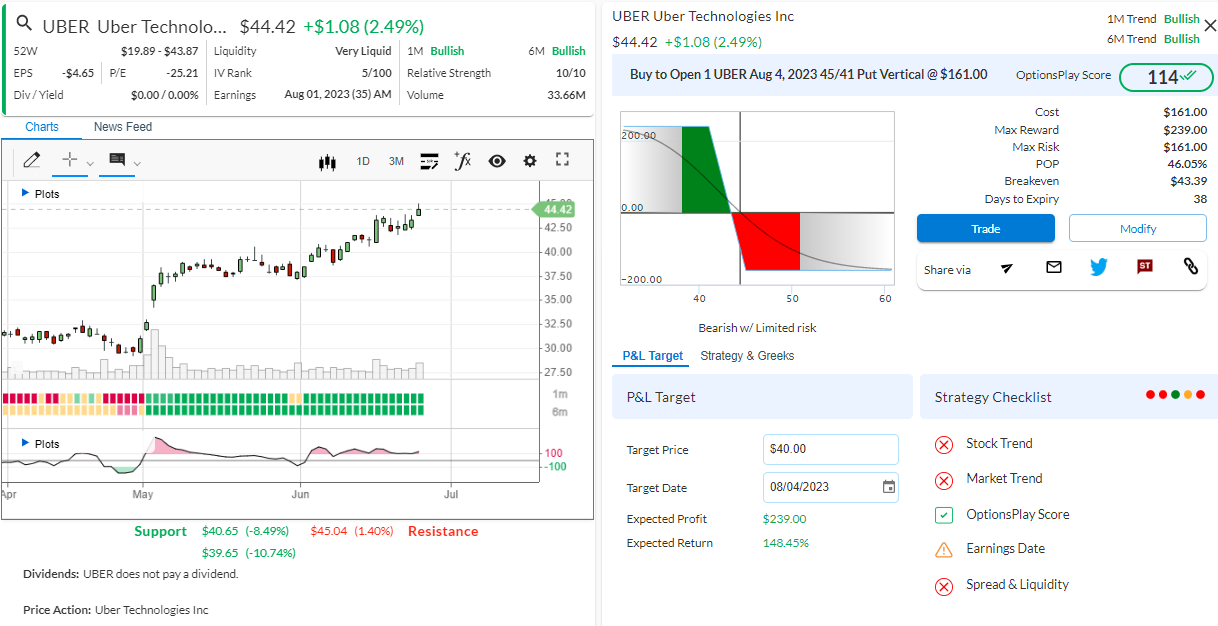Click the blue Trade button
Image resolution: width=1218 pixels, height=626 pixels.
[986, 229]
